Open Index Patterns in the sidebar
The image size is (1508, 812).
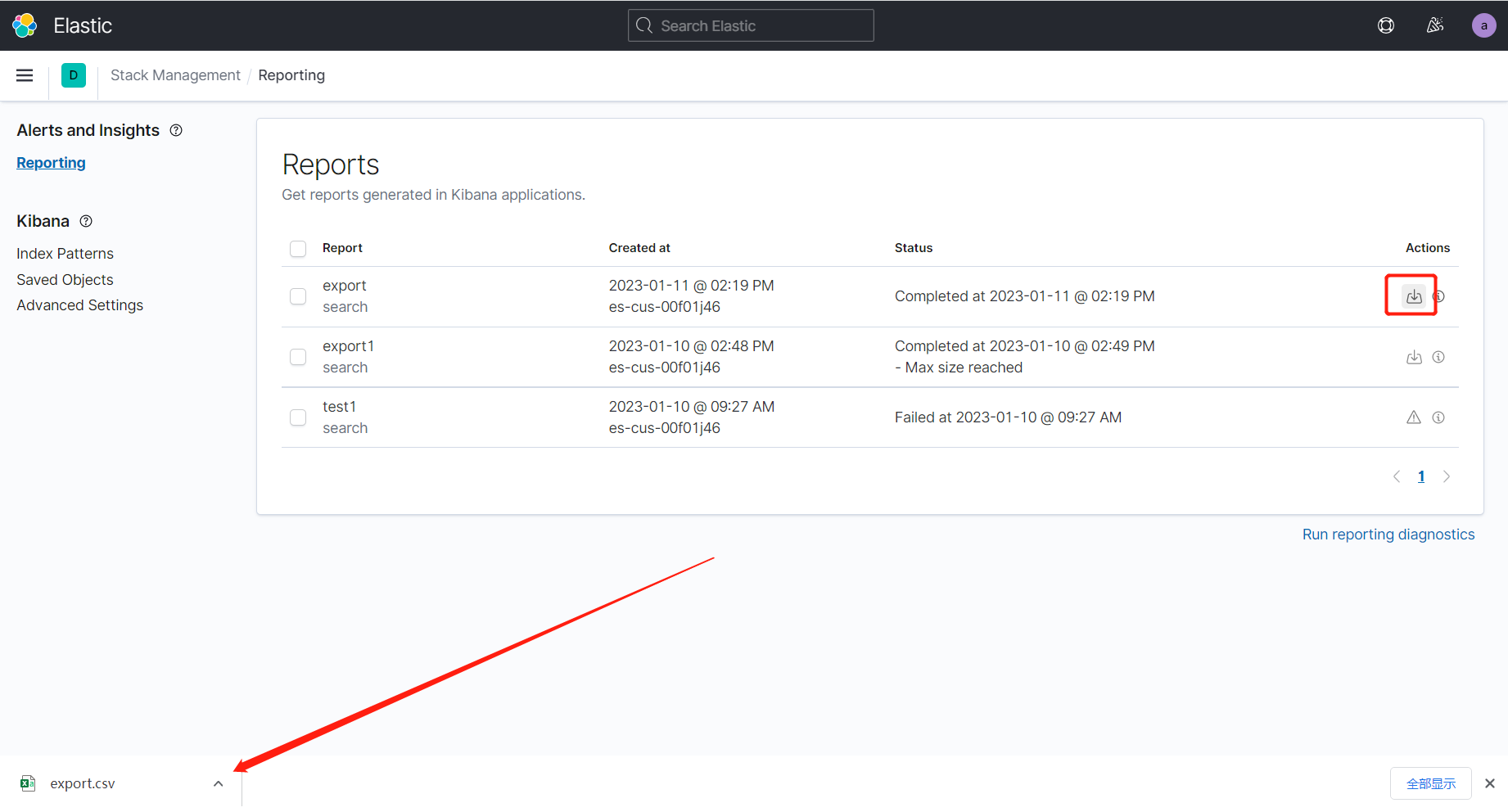coord(65,254)
